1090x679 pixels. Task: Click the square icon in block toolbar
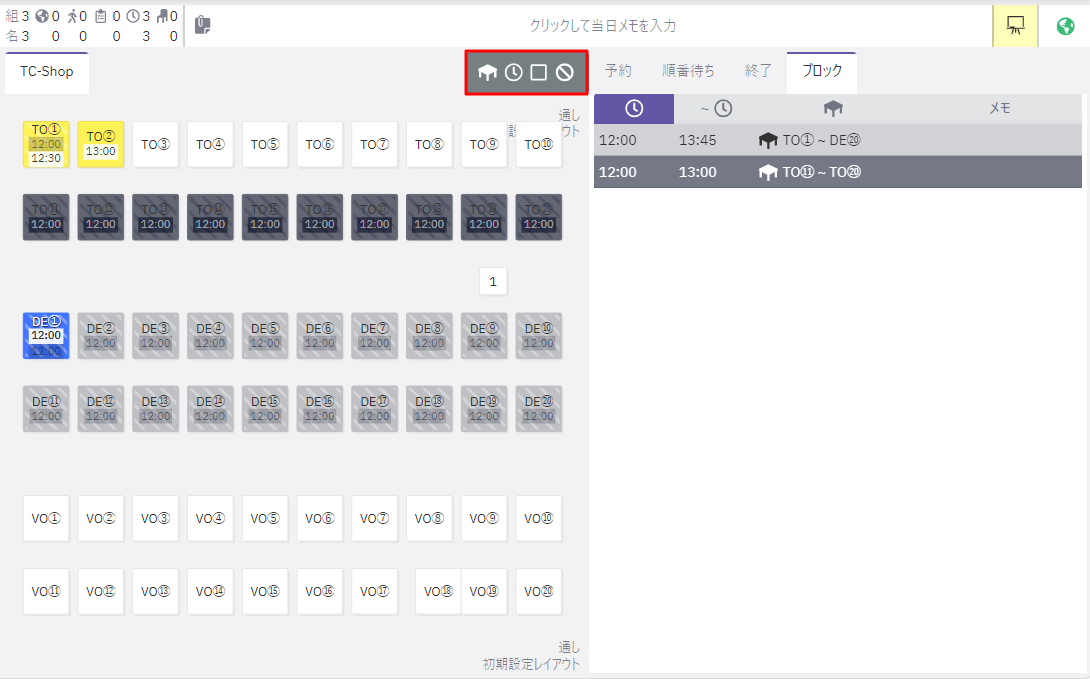click(x=539, y=72)
